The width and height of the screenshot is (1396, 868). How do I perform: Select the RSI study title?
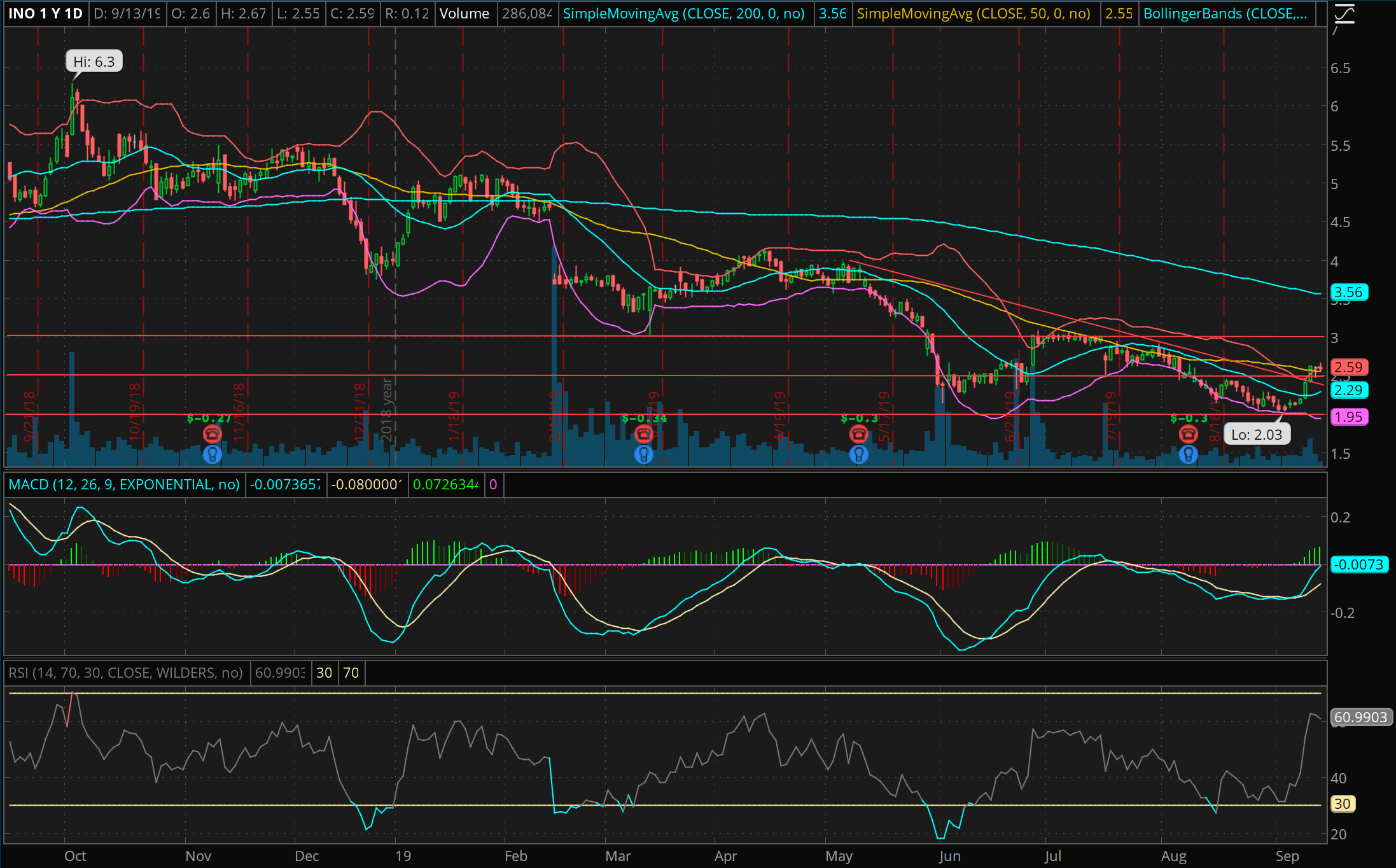coord(125,673)
